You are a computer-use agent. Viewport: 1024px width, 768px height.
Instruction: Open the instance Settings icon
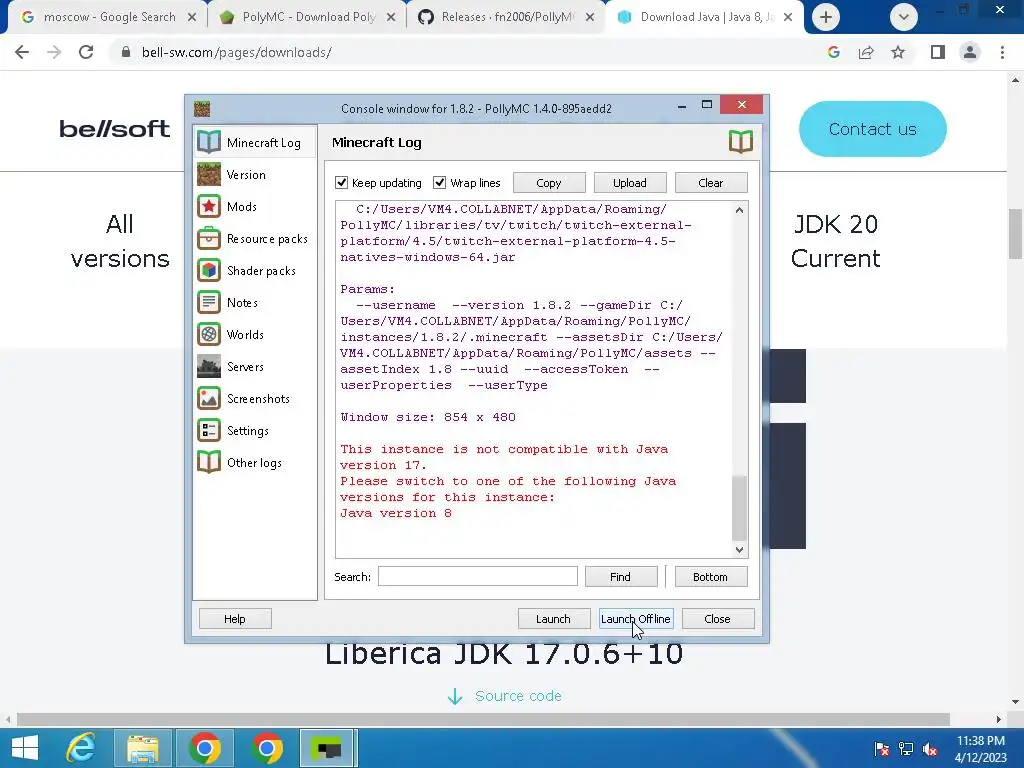point(209,430)
